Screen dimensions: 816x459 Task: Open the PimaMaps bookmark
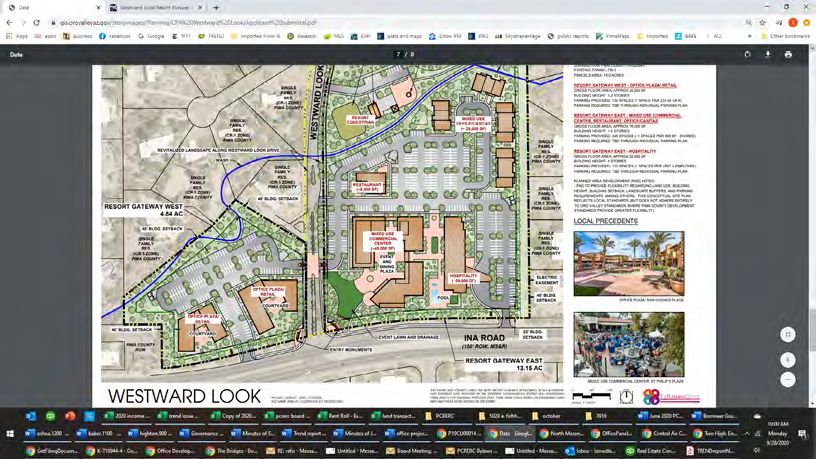613,36
